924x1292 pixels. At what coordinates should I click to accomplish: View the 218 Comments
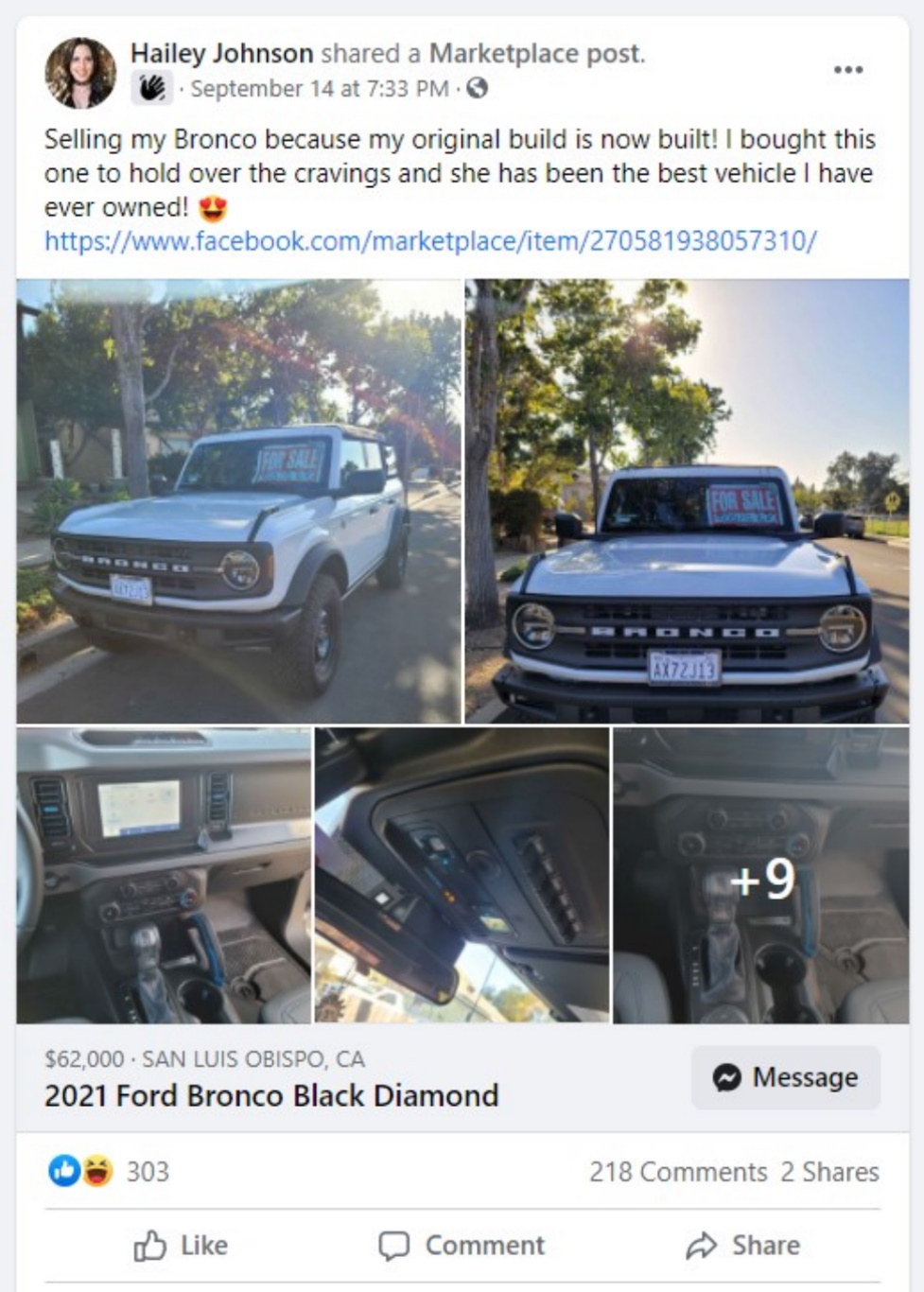pos(678,1172)
